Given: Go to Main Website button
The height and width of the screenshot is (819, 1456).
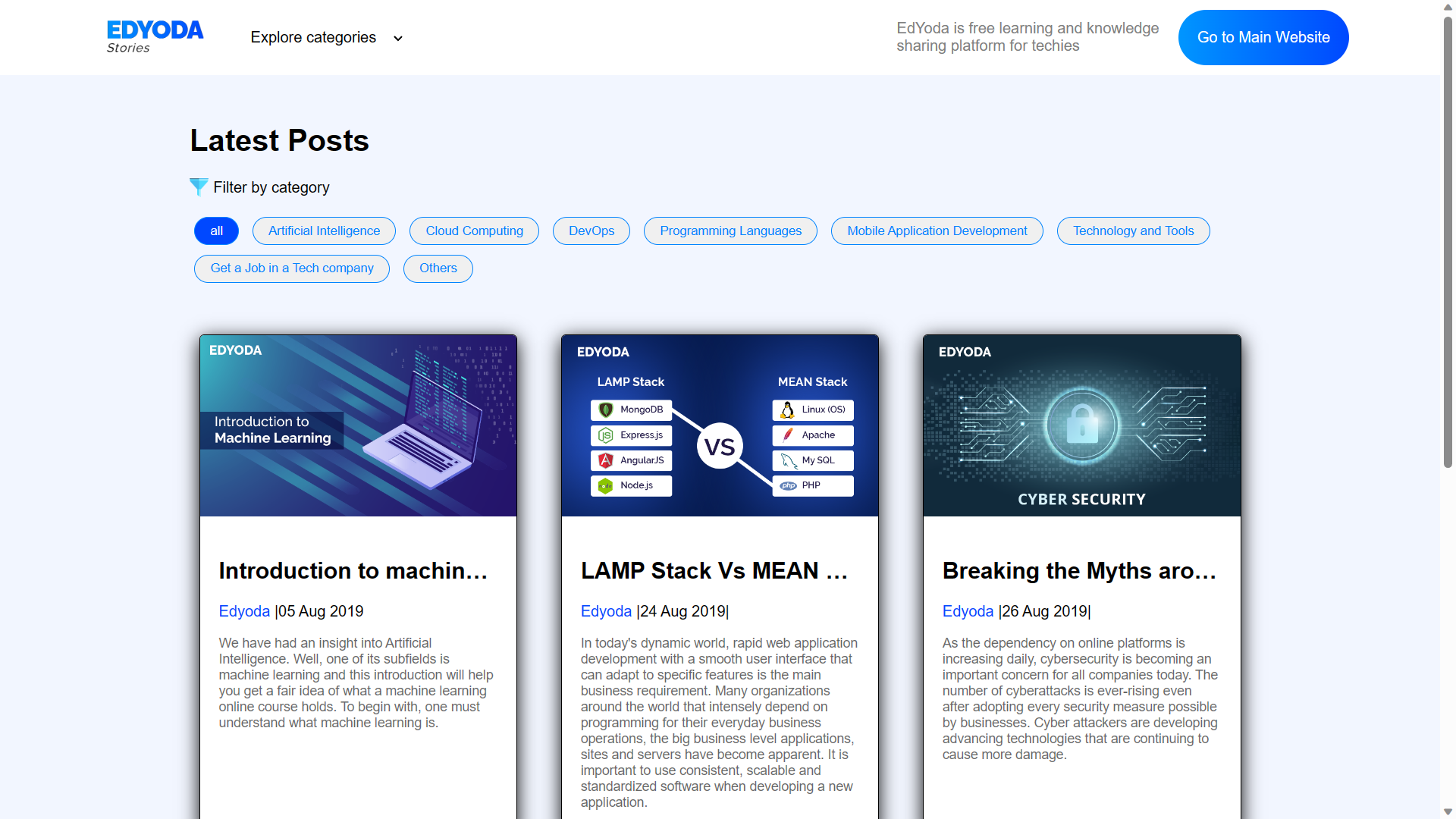Looking at the screenshot, I should pyautogui.click(x=1263, y=37).
